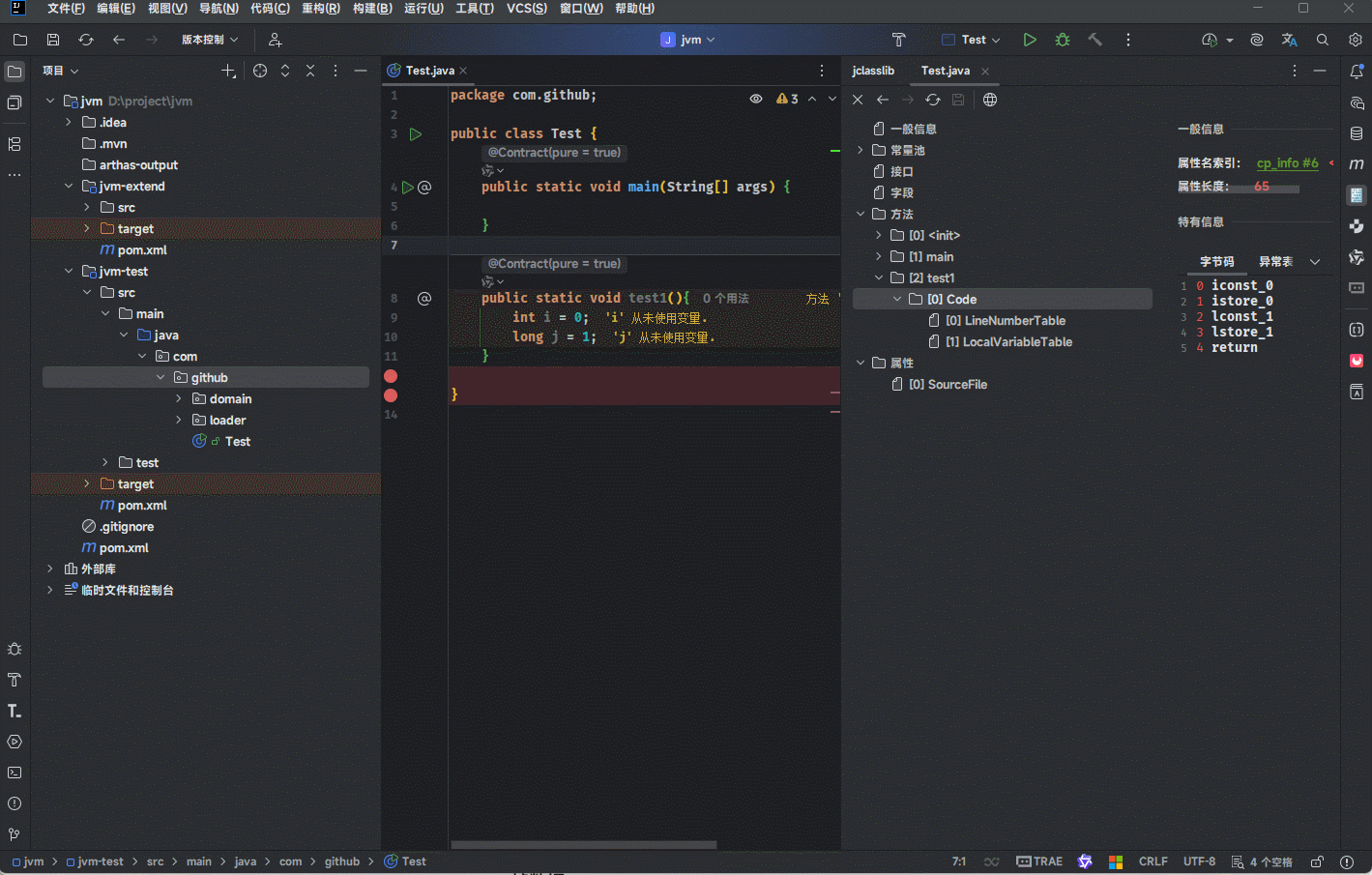Expand the domain package folder
This screenshot has width=1372, height=875.
click(179, 399)
